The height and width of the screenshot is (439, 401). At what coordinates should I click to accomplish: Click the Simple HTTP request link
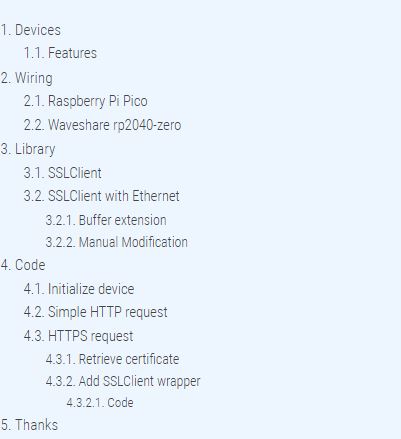click(x=96, y=312)
